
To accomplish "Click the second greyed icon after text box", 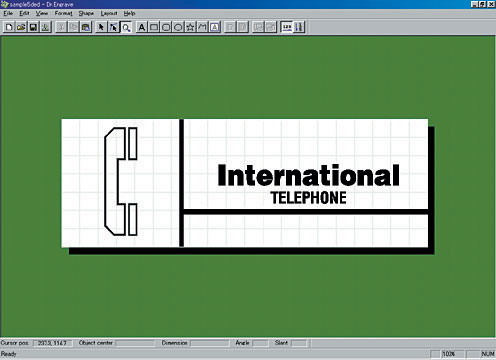I will point(243,27).
